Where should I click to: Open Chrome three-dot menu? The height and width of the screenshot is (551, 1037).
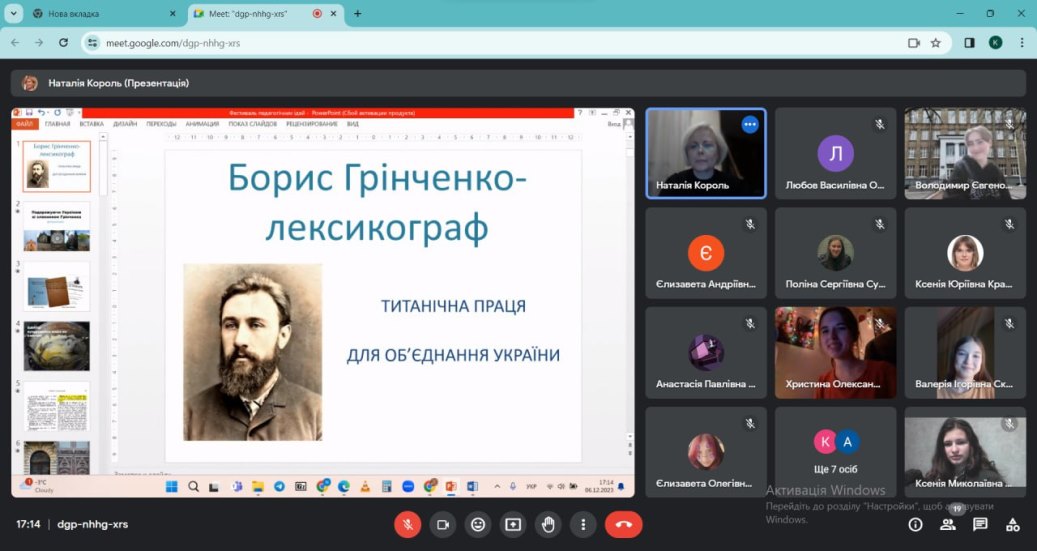tap(1022, 43)
